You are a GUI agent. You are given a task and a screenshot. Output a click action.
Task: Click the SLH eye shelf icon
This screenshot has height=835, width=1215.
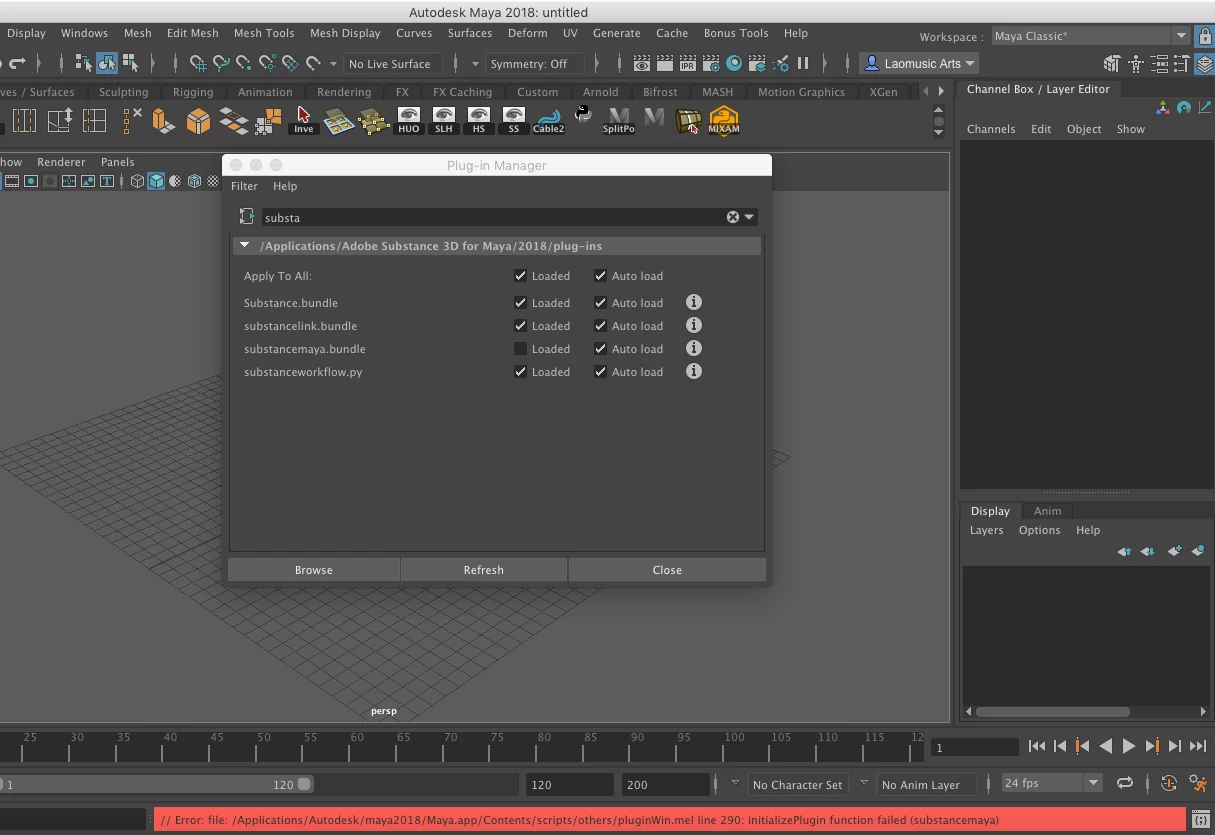pyautogui.click(x=444, y=121)
